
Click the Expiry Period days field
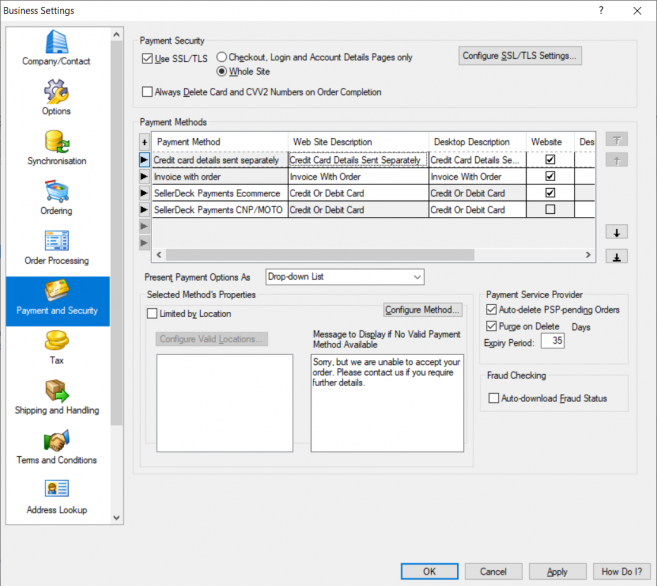(552, 341)
